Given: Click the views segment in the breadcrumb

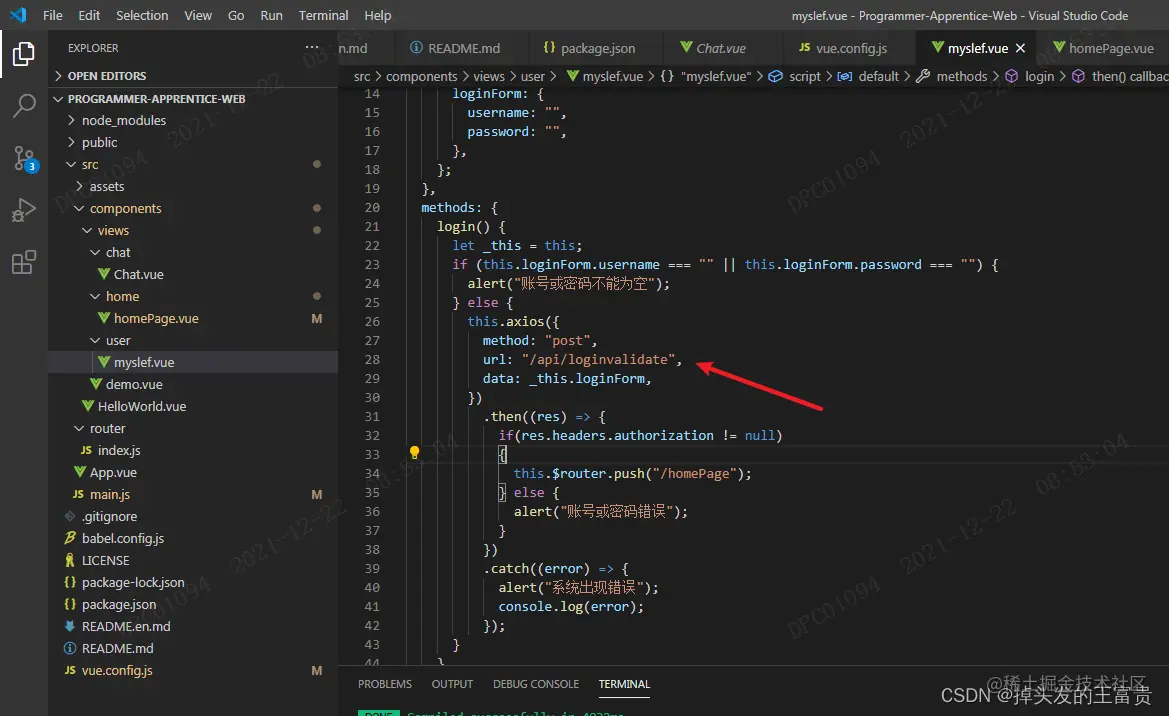Looking at the screenshot, I should [488, 76].
